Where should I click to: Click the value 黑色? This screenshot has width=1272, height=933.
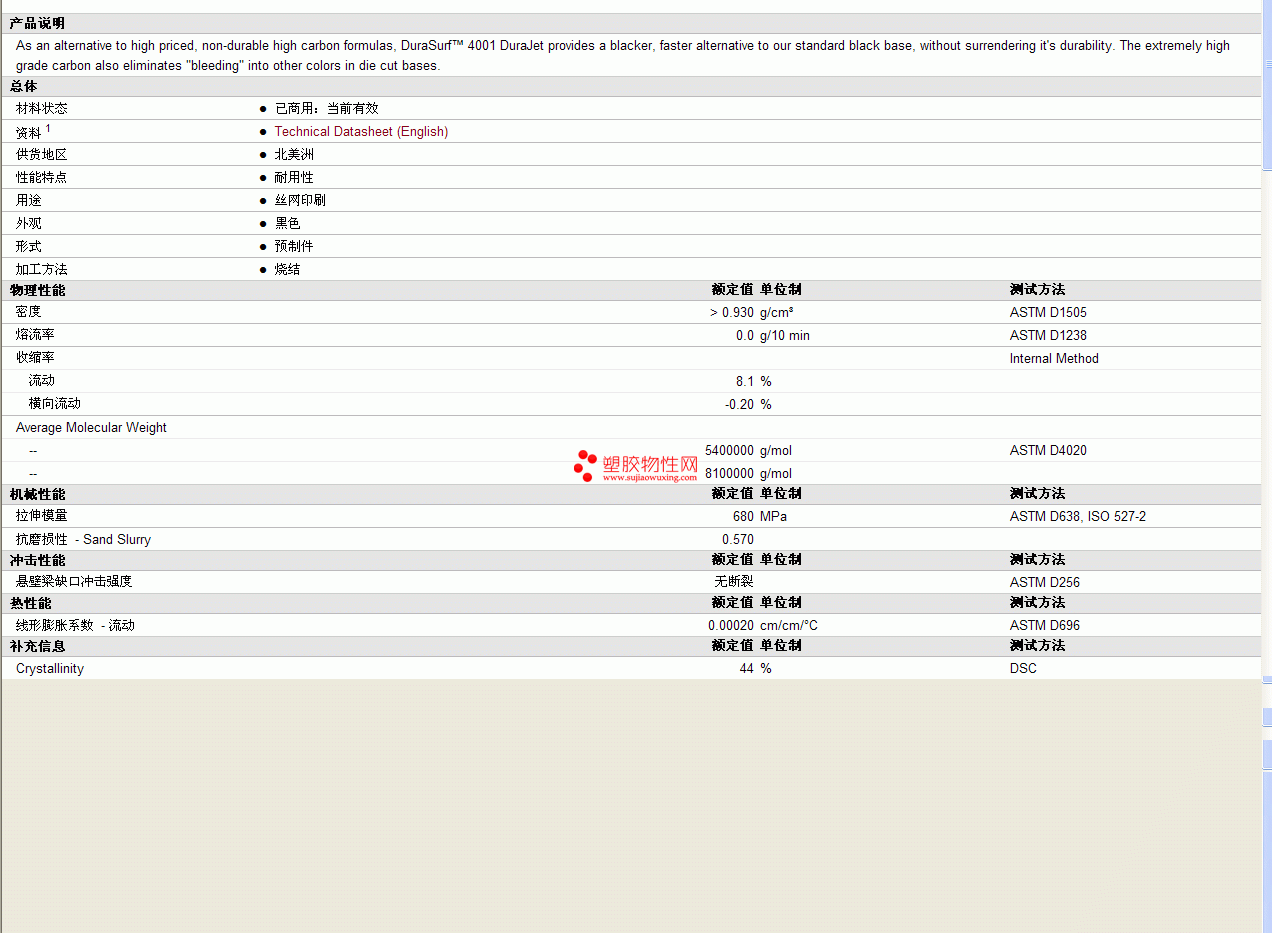coord(287,223)
